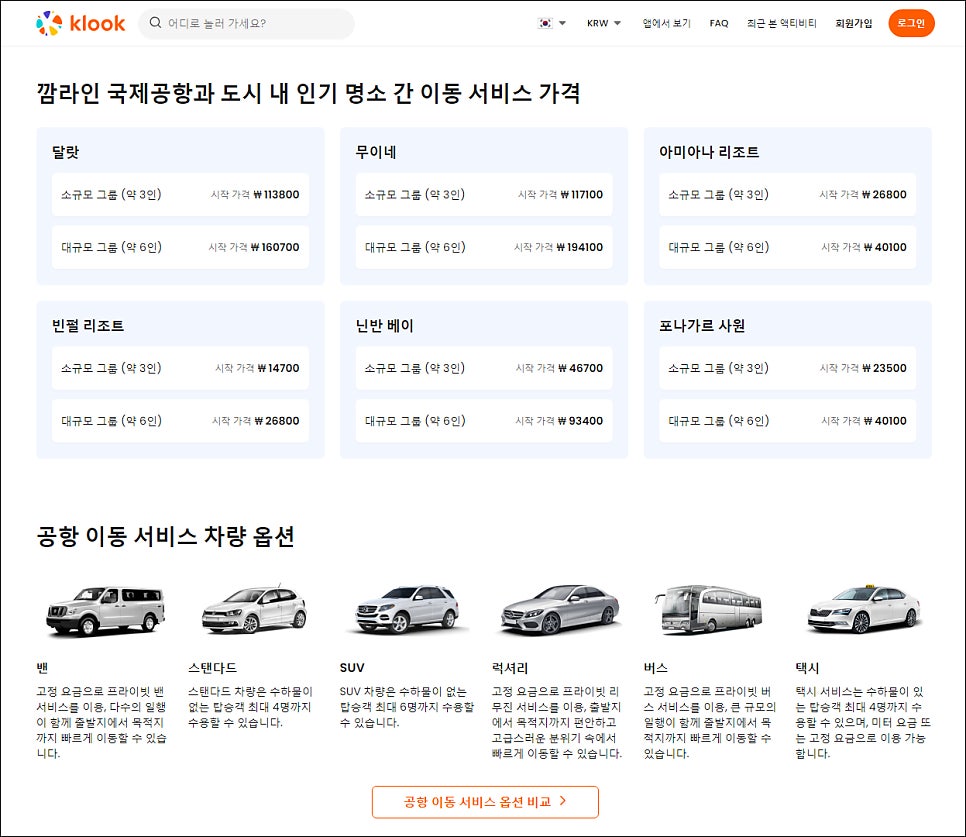This screenshot has height=837, width=966.
Task: Select 무이네 small group ₩117100 row
Action: pyautogui.click(x=484, y=195)
